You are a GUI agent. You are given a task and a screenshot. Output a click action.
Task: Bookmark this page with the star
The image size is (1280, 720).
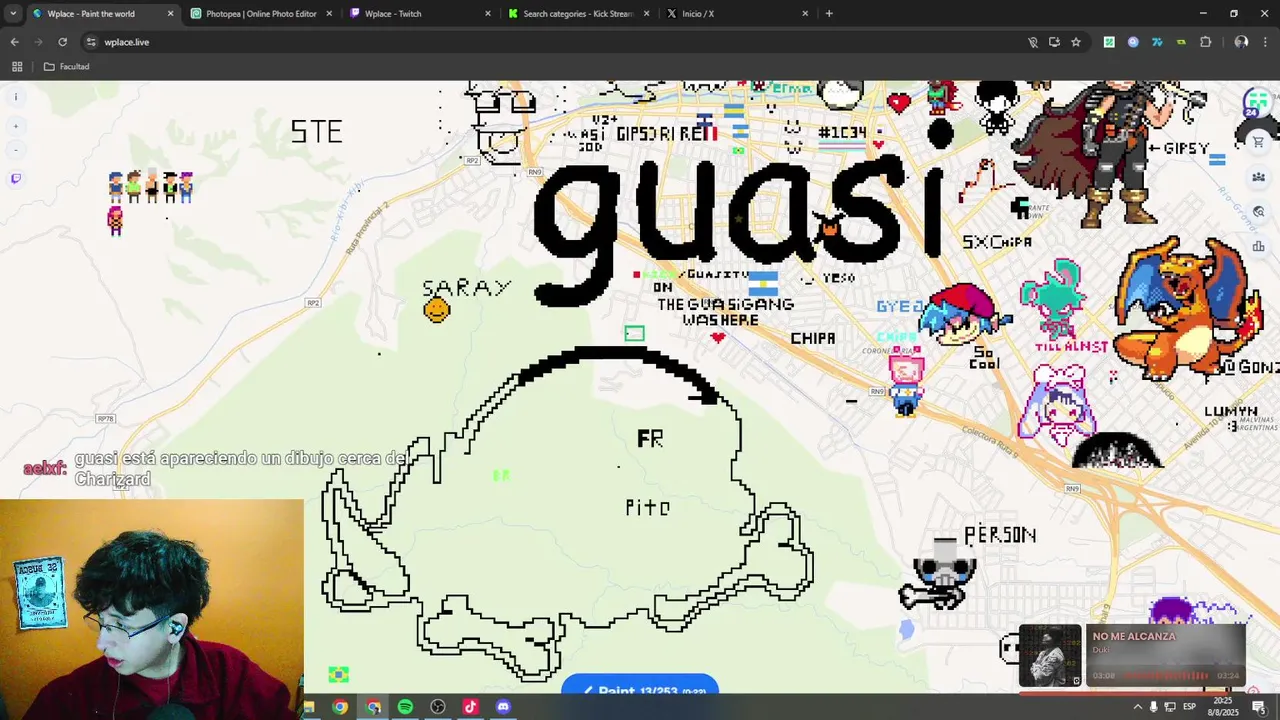[1076, 42]
